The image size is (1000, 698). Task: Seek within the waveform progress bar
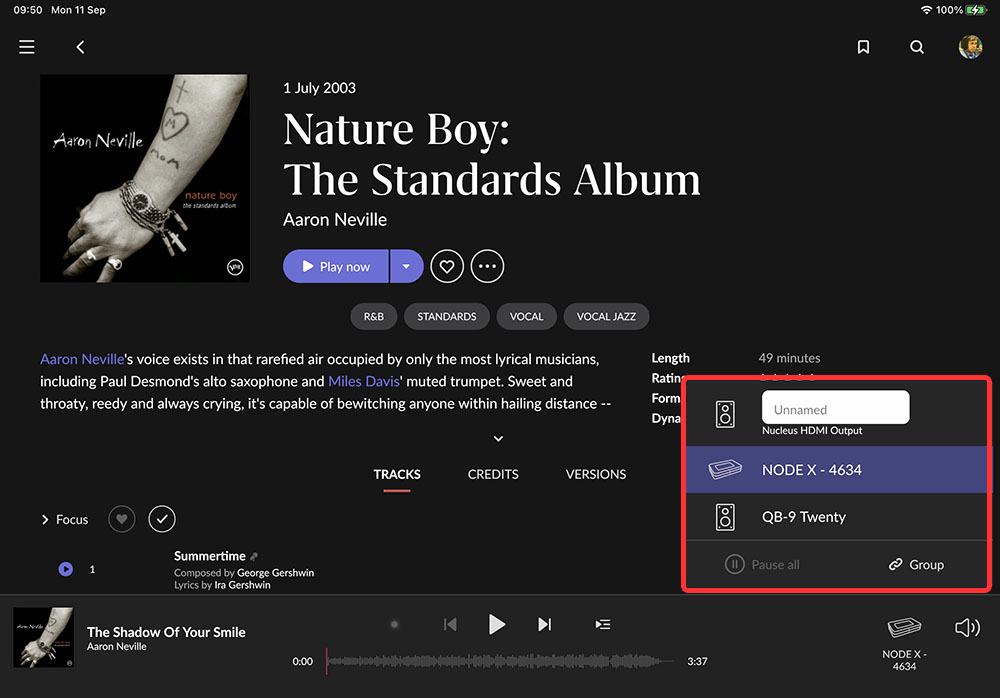pyautogui.click(x=500, y=661)
